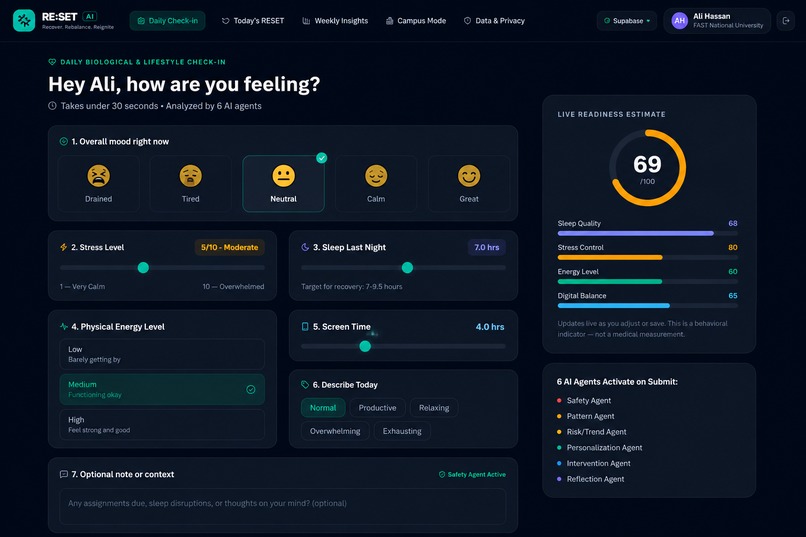This screenshot has height=537, width=806.
Task: Toggle the Exhausting day tag
Action: click(402, 431)
